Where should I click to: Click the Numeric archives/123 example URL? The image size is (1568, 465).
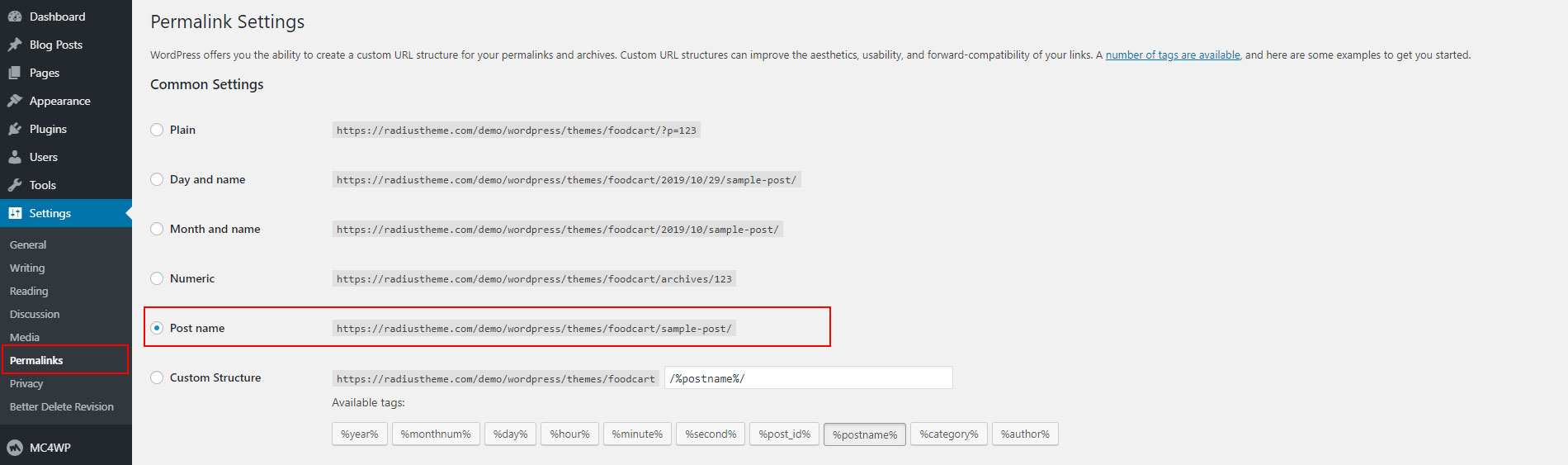pos(534,278)
